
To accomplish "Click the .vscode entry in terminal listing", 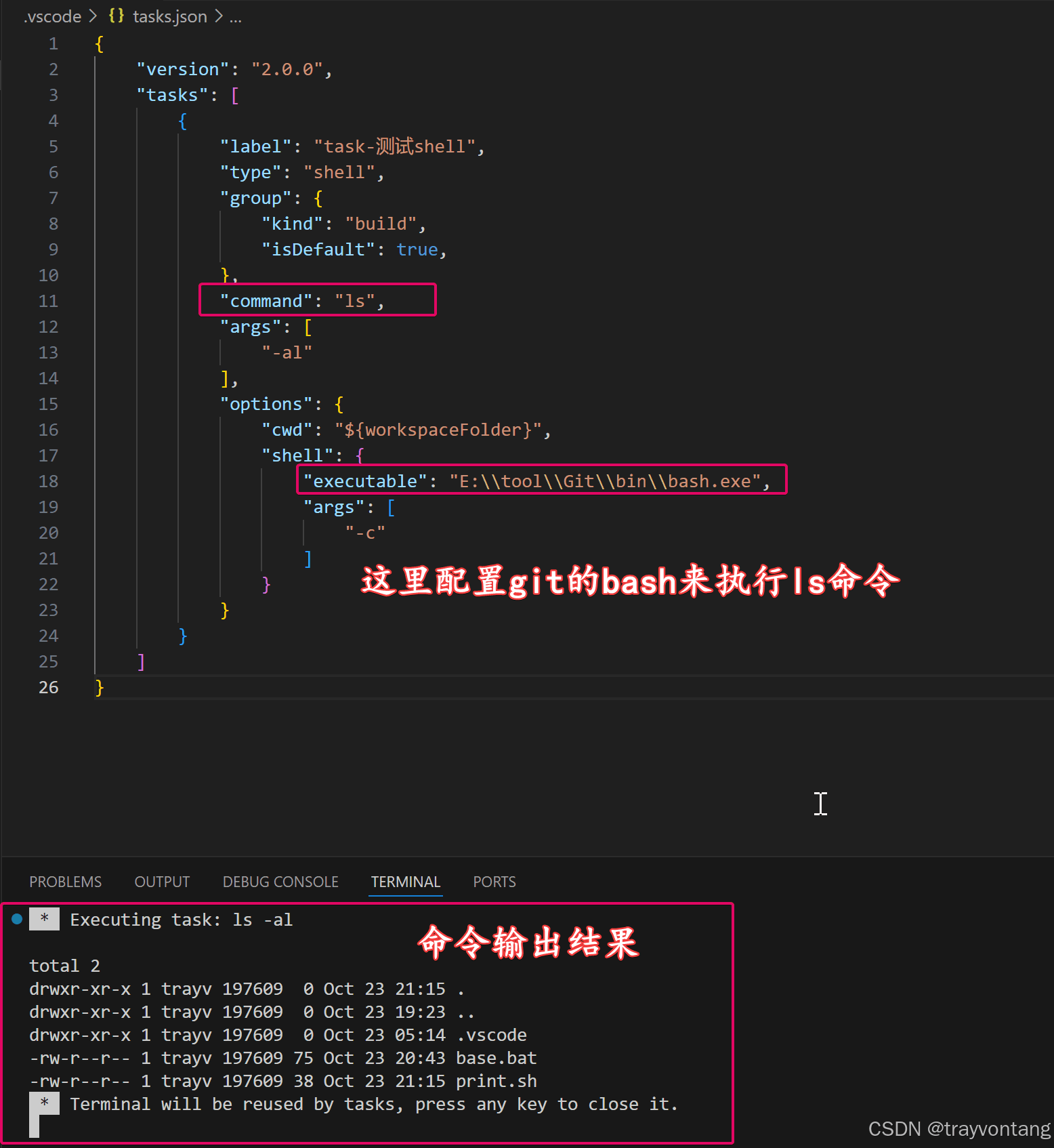I will tap(491, 1035).
